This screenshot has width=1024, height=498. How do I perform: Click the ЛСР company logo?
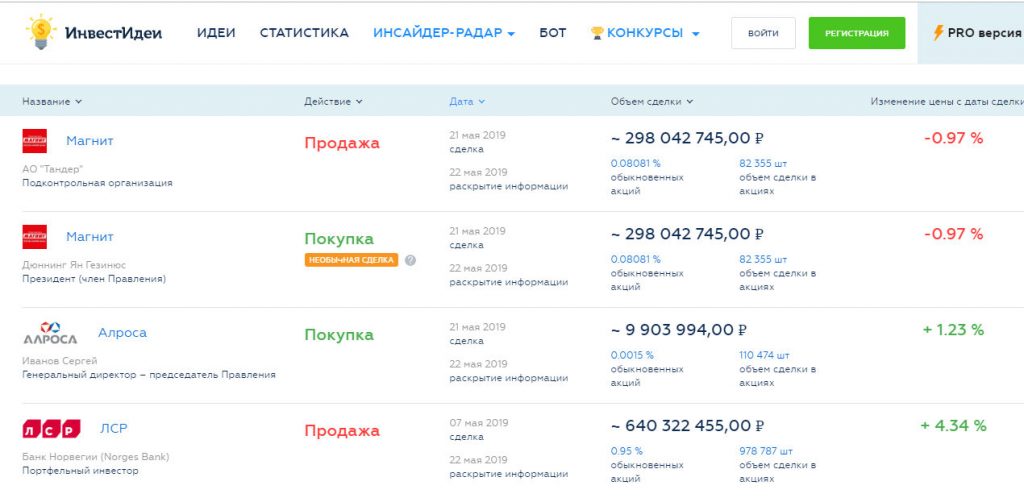click(x=51, y=429)
